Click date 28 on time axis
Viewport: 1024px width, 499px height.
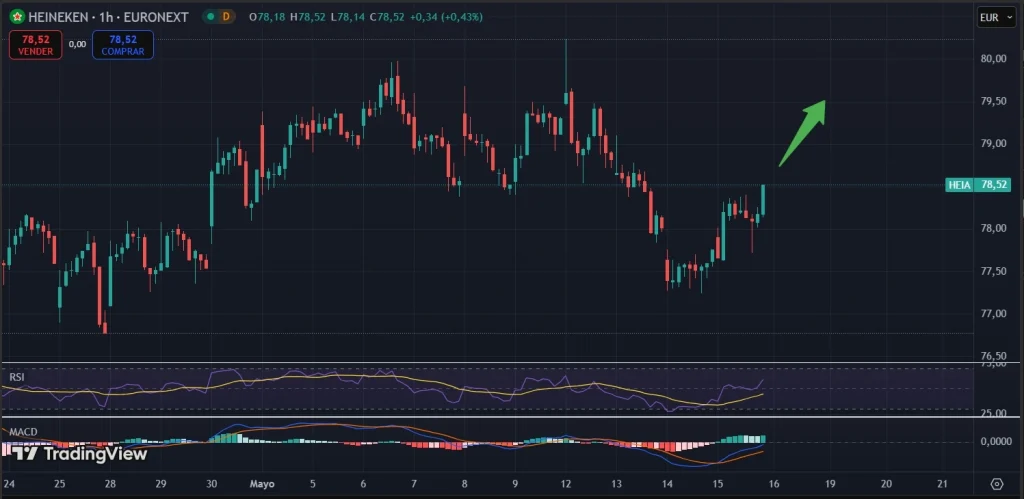tap(110, 484)
